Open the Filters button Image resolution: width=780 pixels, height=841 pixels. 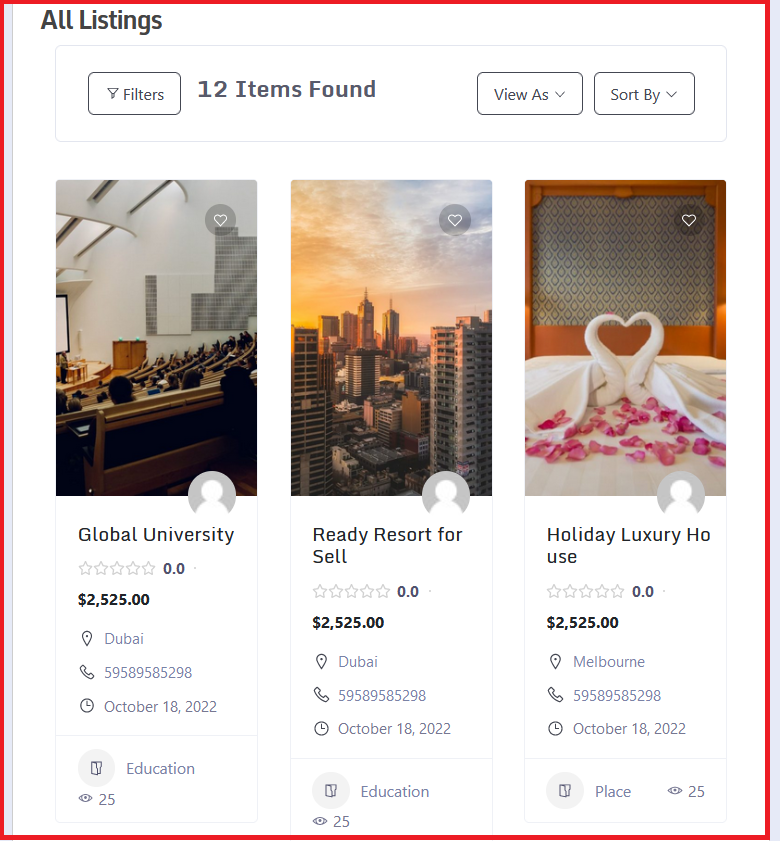[135, 94]
